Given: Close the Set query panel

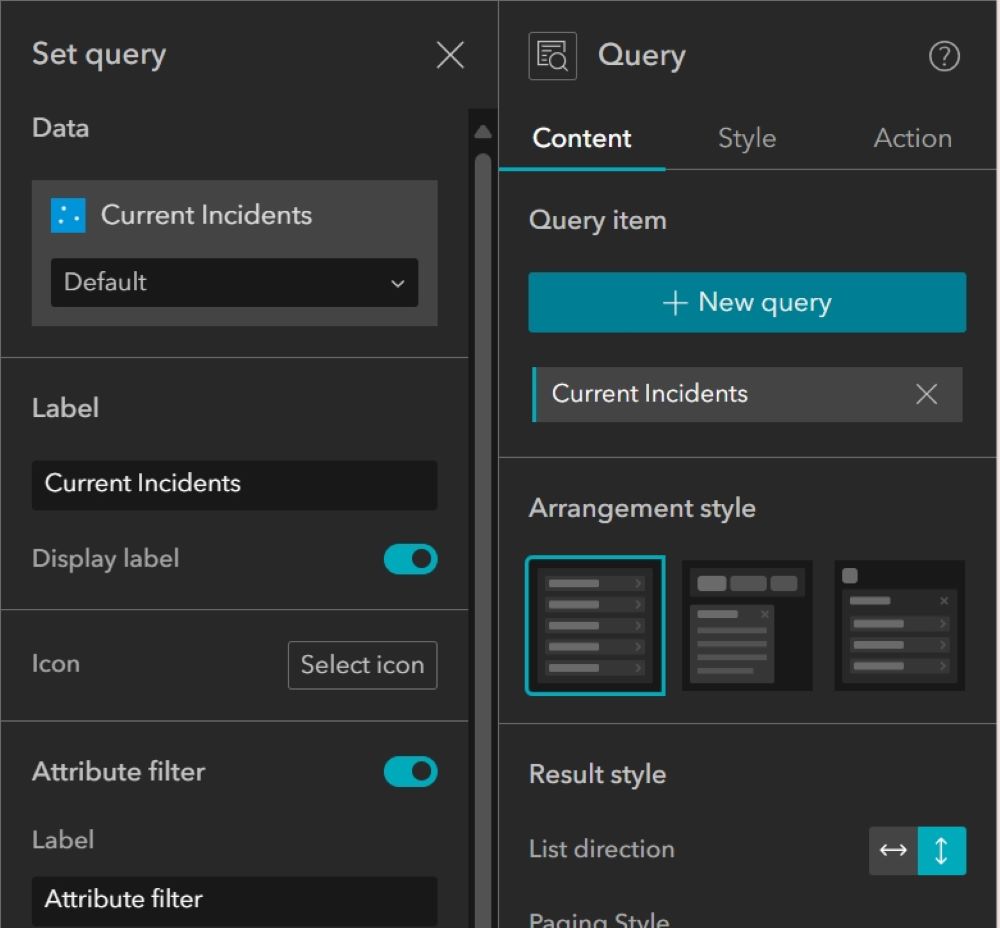Looking at the screenshot, I should [450, 55].
